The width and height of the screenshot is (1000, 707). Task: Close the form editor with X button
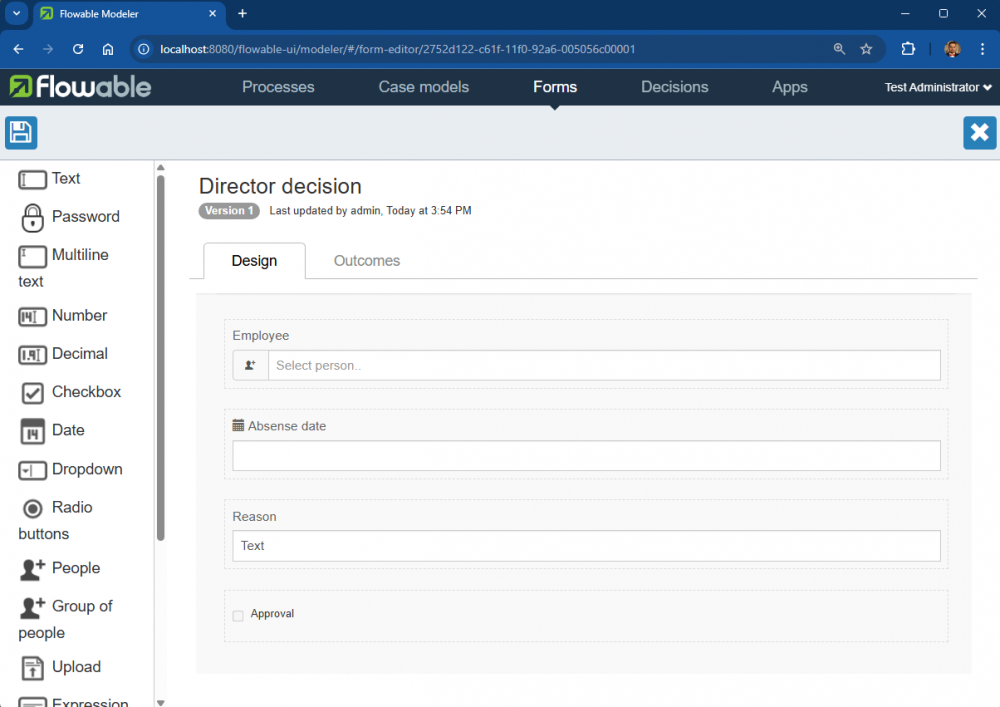click(x=979, y=133)
